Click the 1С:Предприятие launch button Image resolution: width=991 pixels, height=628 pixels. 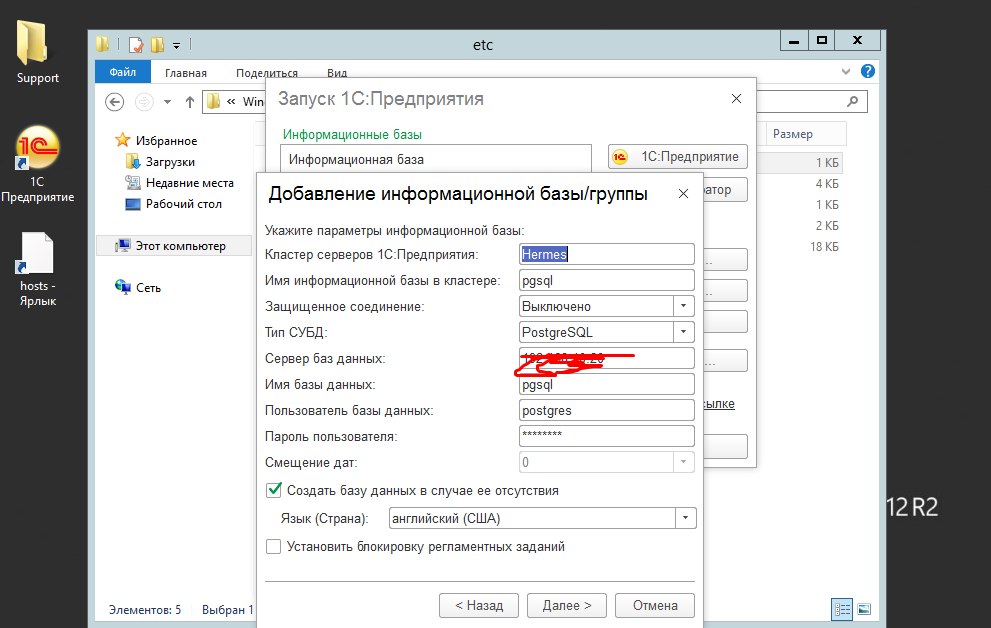coord(678,157)
